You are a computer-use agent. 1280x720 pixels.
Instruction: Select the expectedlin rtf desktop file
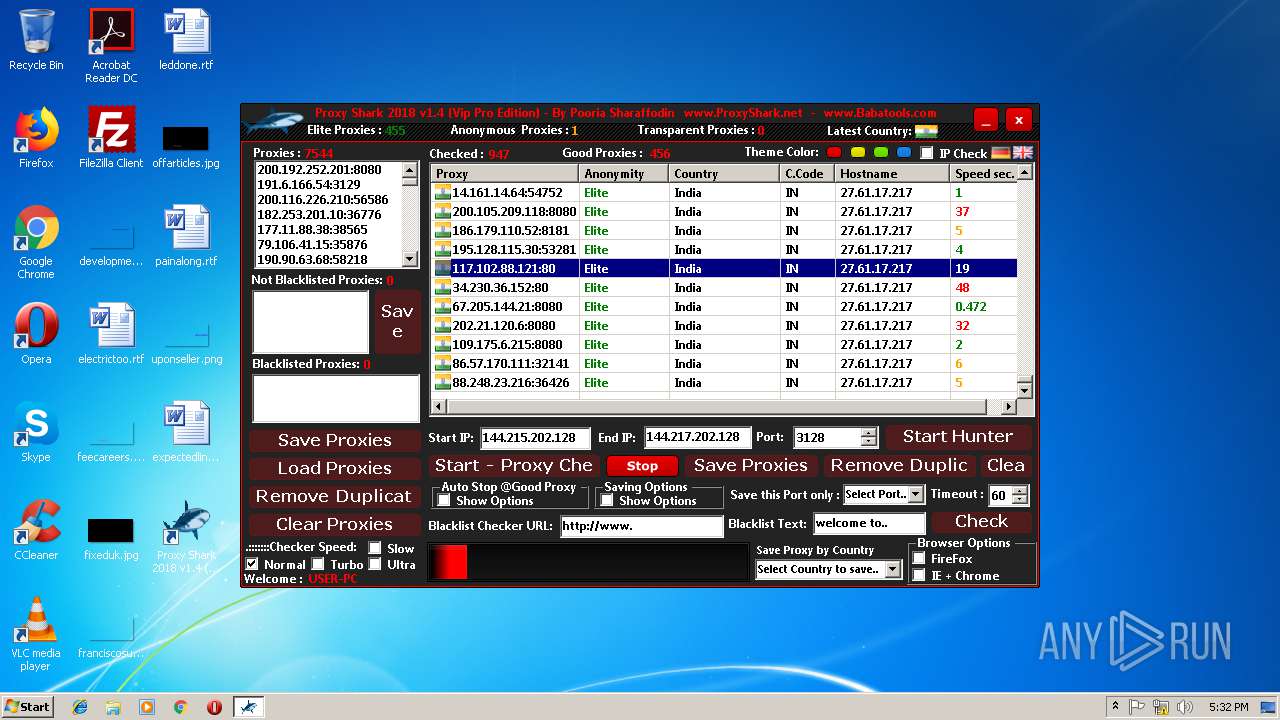point(186,432)
